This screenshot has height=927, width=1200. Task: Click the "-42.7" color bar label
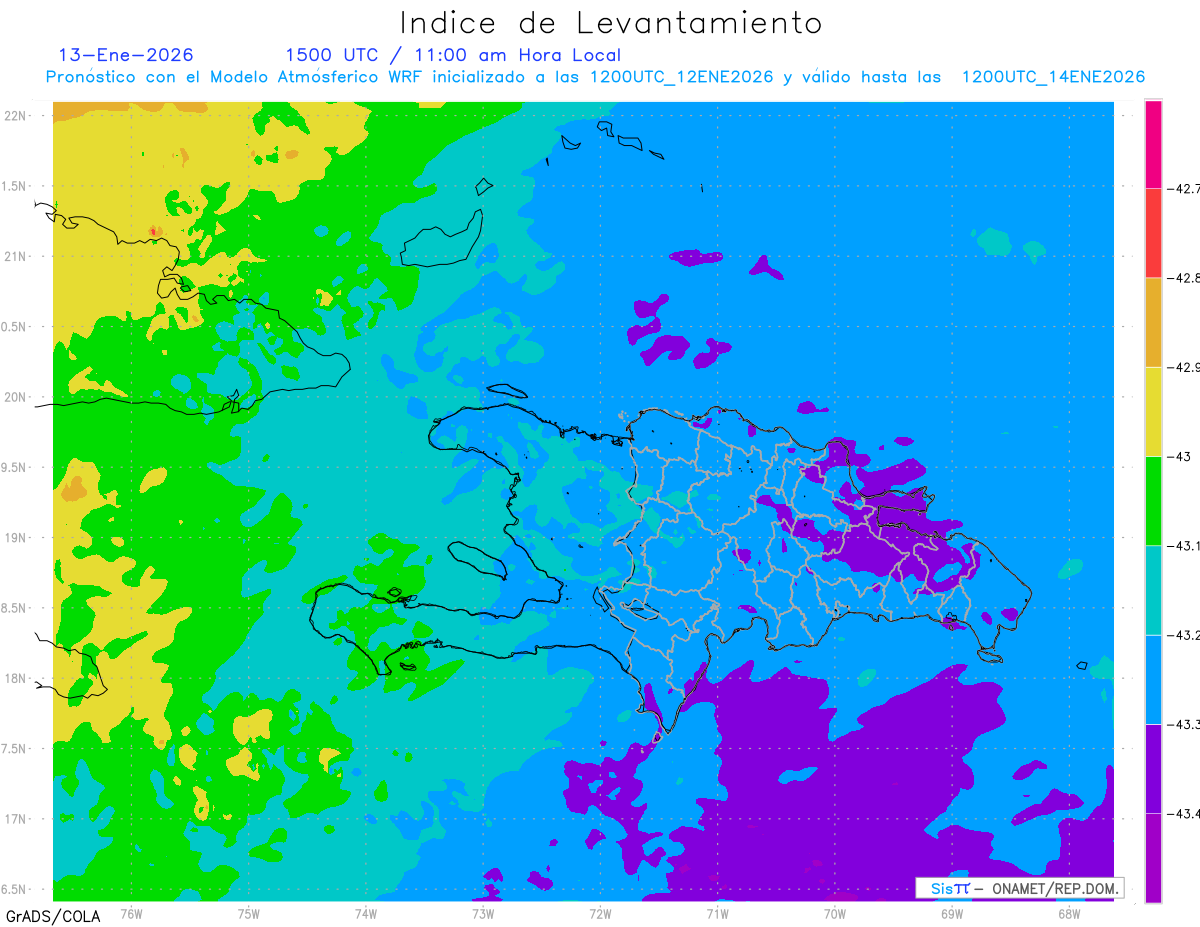1183,188
